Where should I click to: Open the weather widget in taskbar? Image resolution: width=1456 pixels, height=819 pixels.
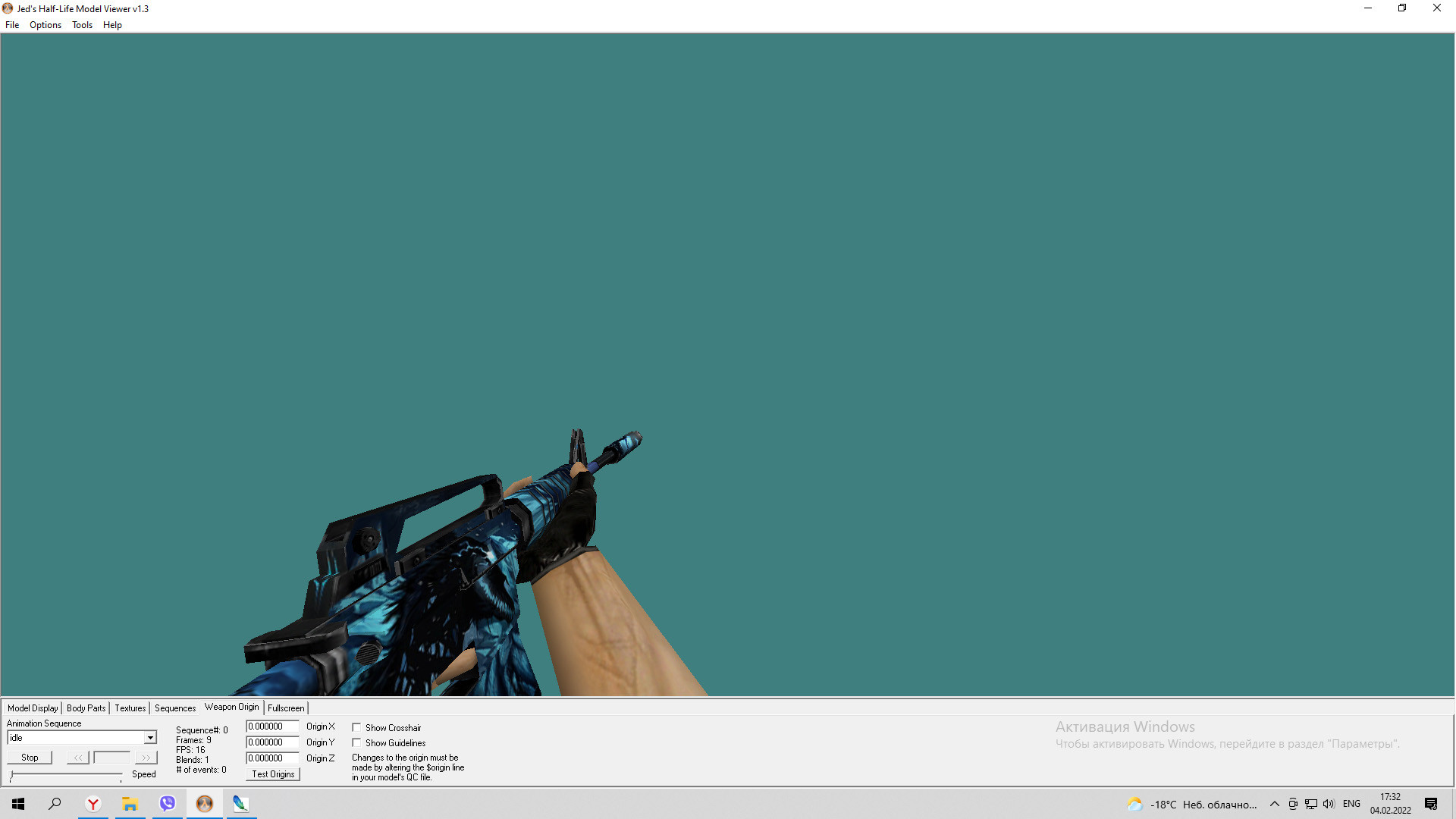coord(1192,805)
